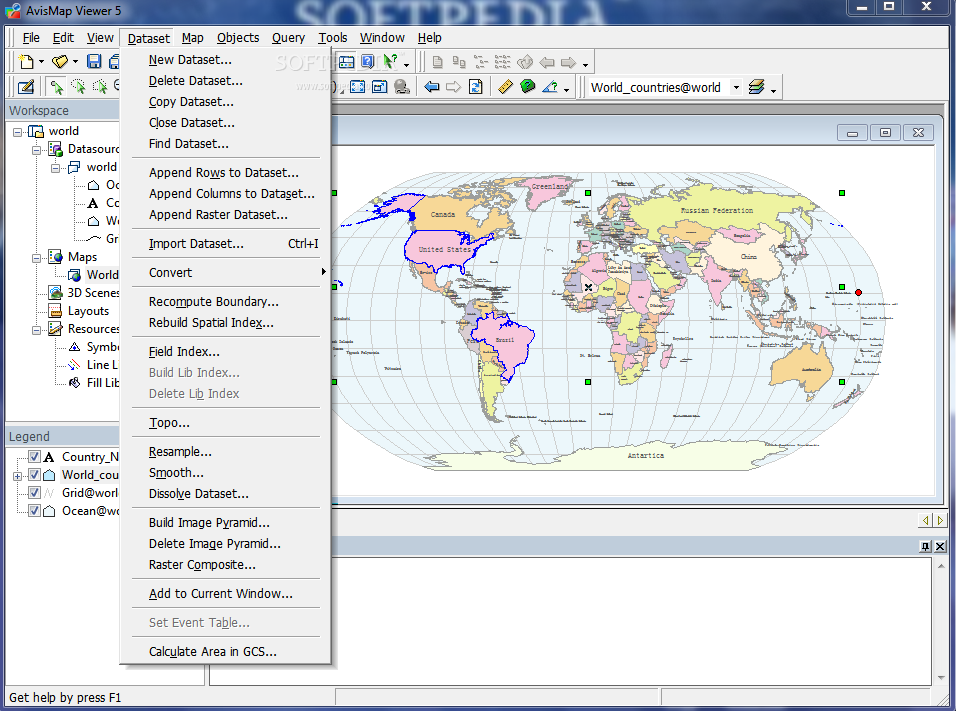The width and height of the screenshot is (956, 711).
Task: Open the Tools menu
Action: [332, 38]
